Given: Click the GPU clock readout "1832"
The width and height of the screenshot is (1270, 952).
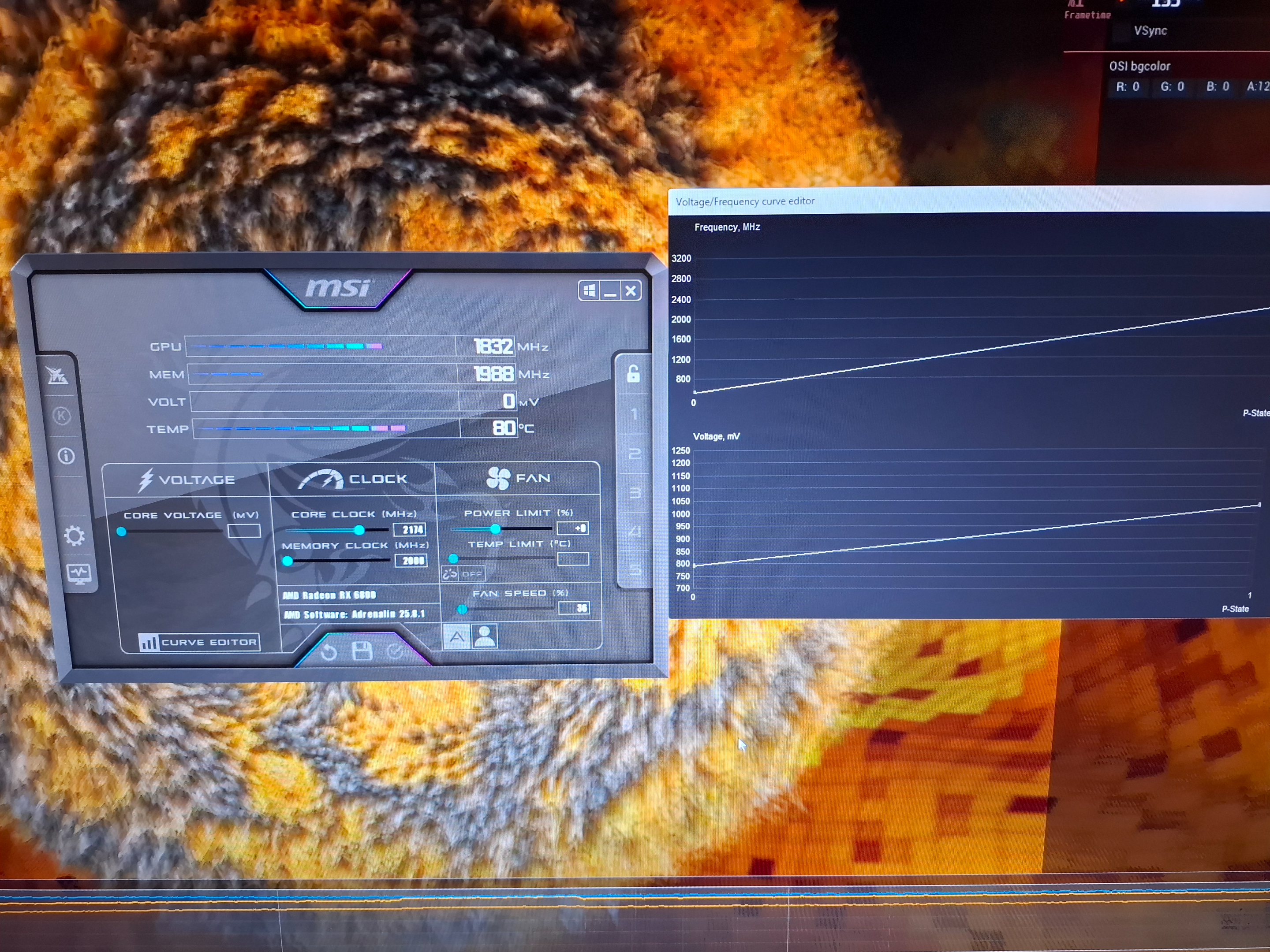Looking at the screenshot, I should coord(493,346).
